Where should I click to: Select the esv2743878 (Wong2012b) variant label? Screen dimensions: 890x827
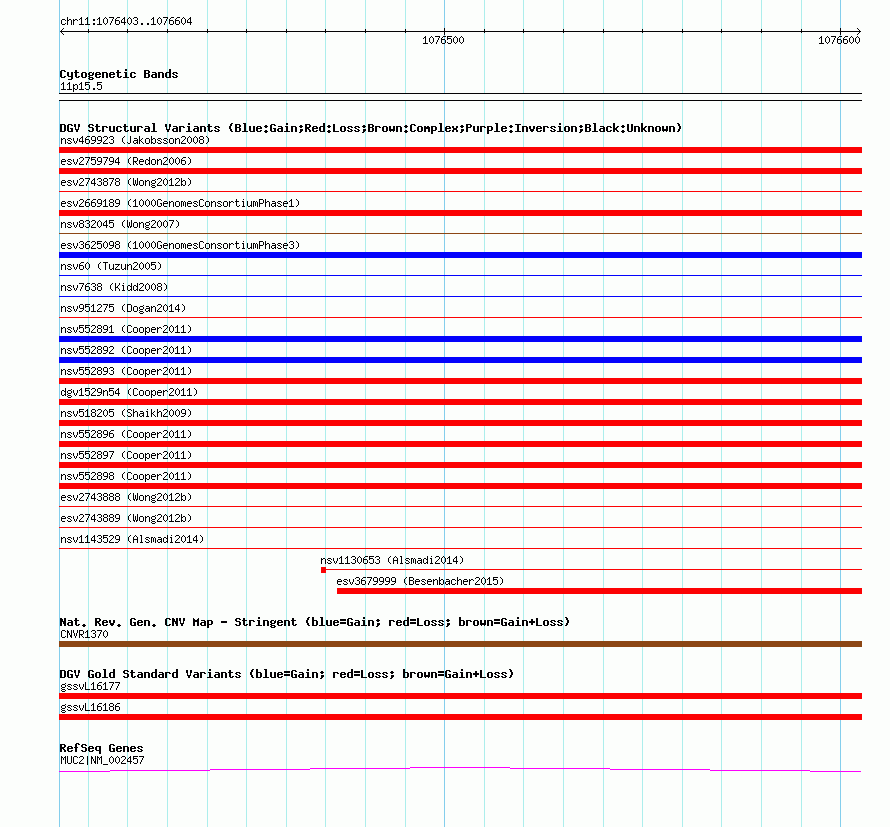click(126, 182)
